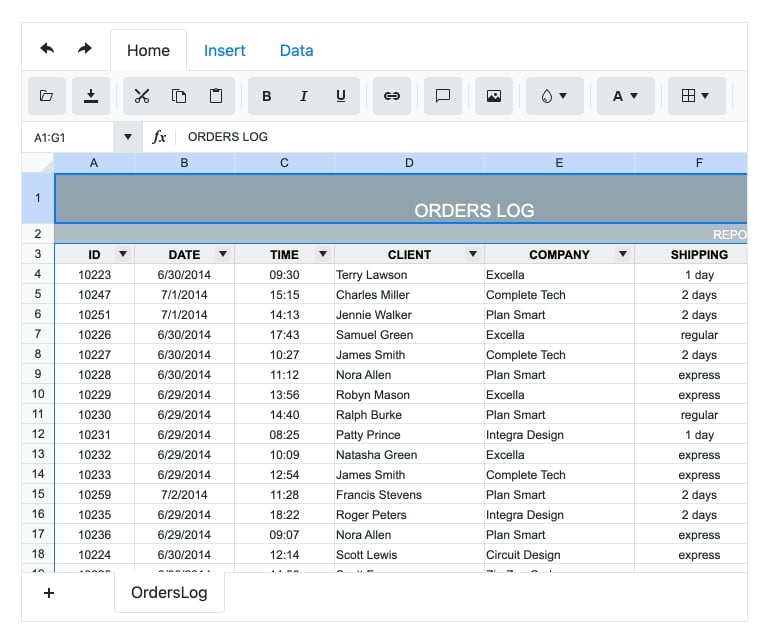This screenshot has height=640, width=770.
Task: Click the A1:G1 name box field
Action: tap(68, 138)
